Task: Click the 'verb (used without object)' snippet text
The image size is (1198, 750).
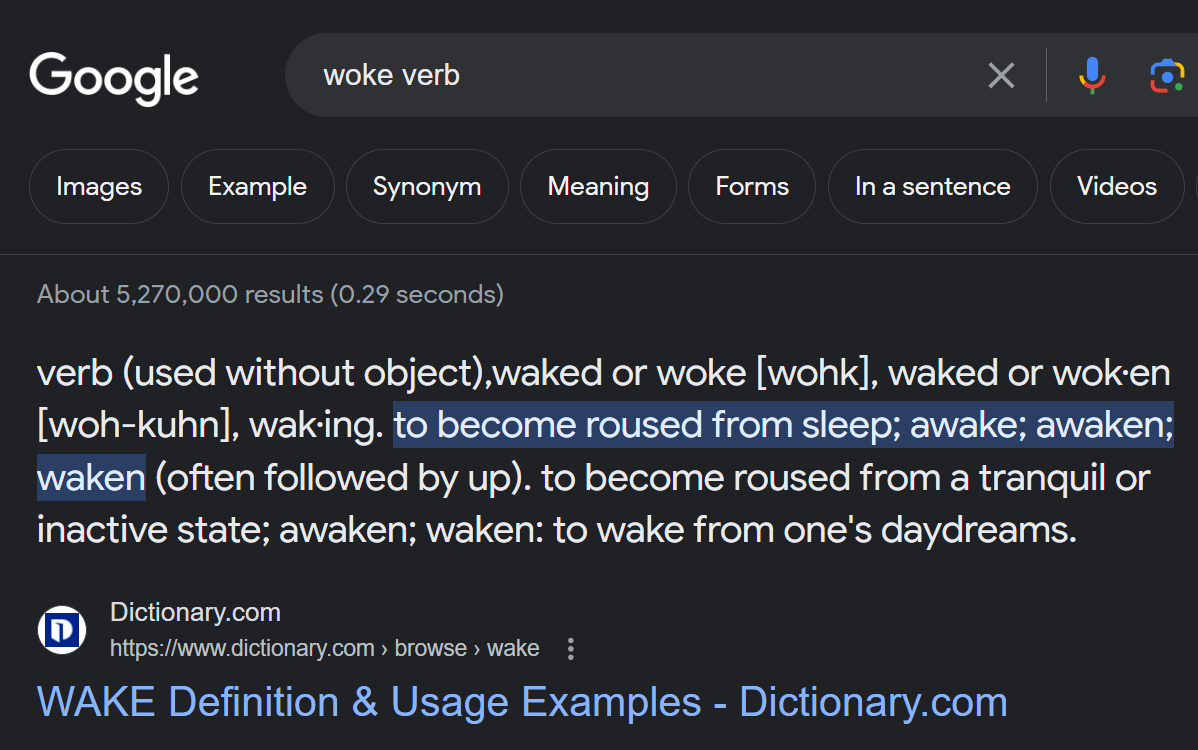Action: pos(262,373)
